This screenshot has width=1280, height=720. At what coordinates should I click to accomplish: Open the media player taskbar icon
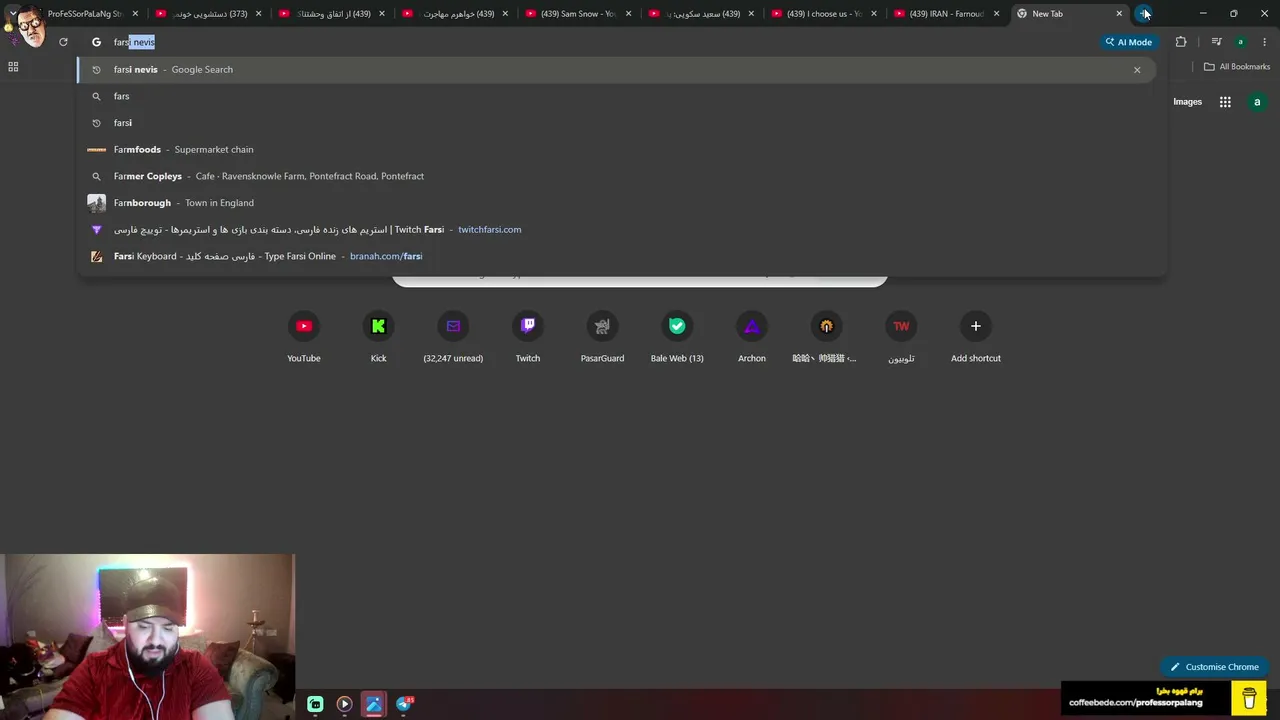tap(344, 704)
